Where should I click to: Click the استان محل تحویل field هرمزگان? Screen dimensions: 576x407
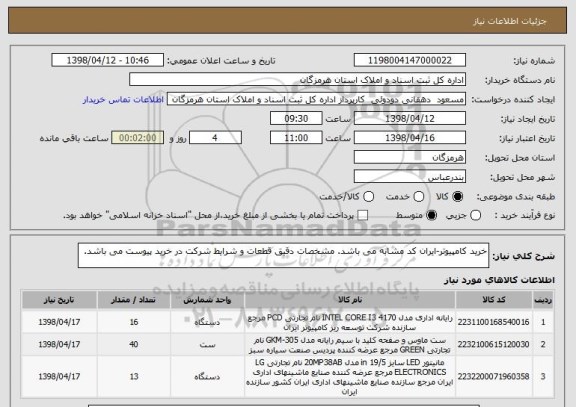click(410, 158)
